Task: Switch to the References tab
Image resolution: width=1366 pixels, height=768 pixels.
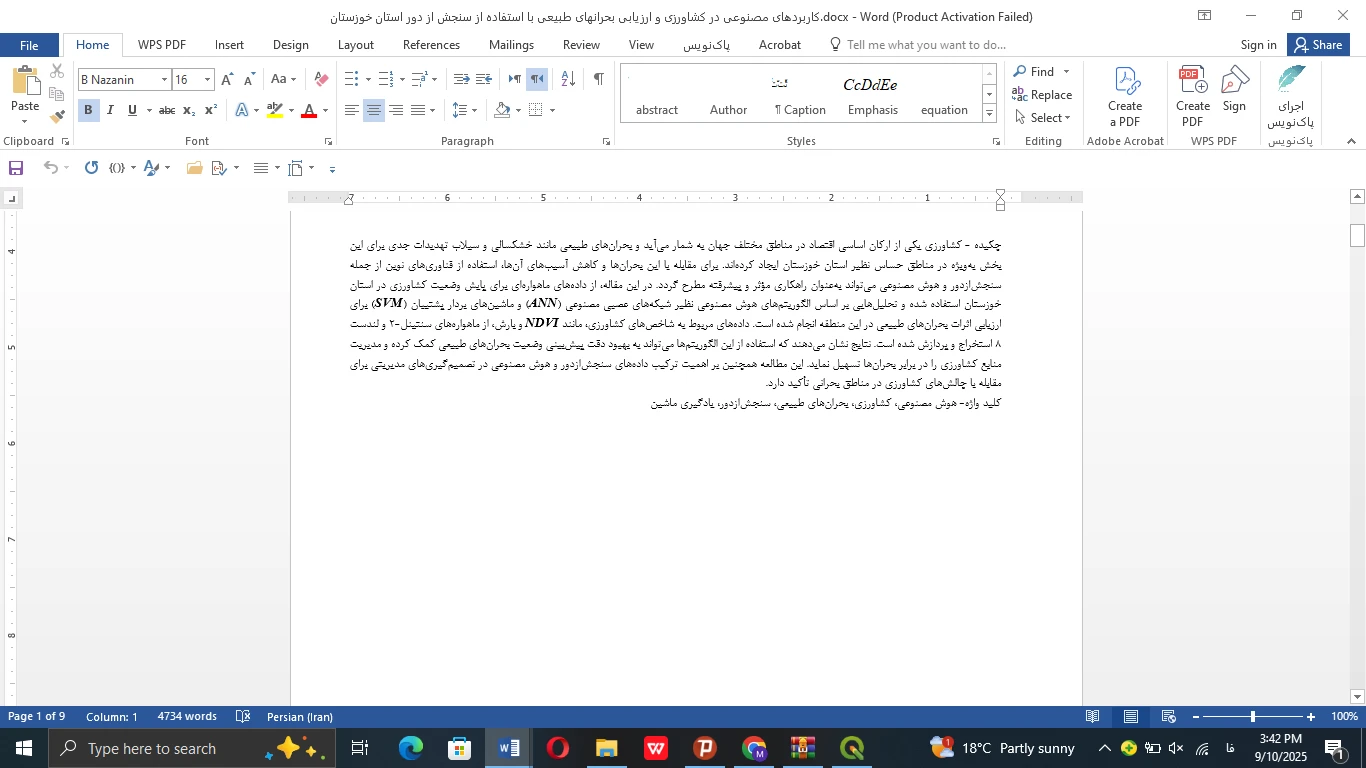Action: [x=431, y=45]
